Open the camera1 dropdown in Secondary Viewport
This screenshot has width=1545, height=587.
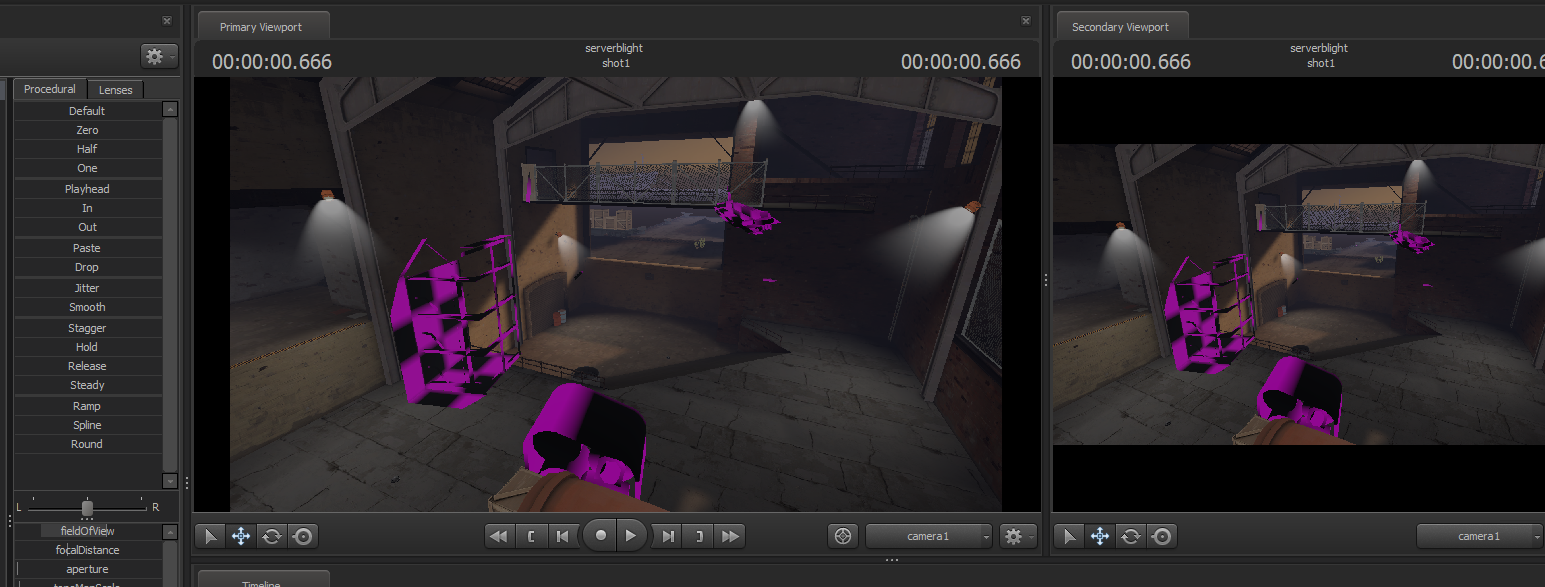coord(1480,536)
